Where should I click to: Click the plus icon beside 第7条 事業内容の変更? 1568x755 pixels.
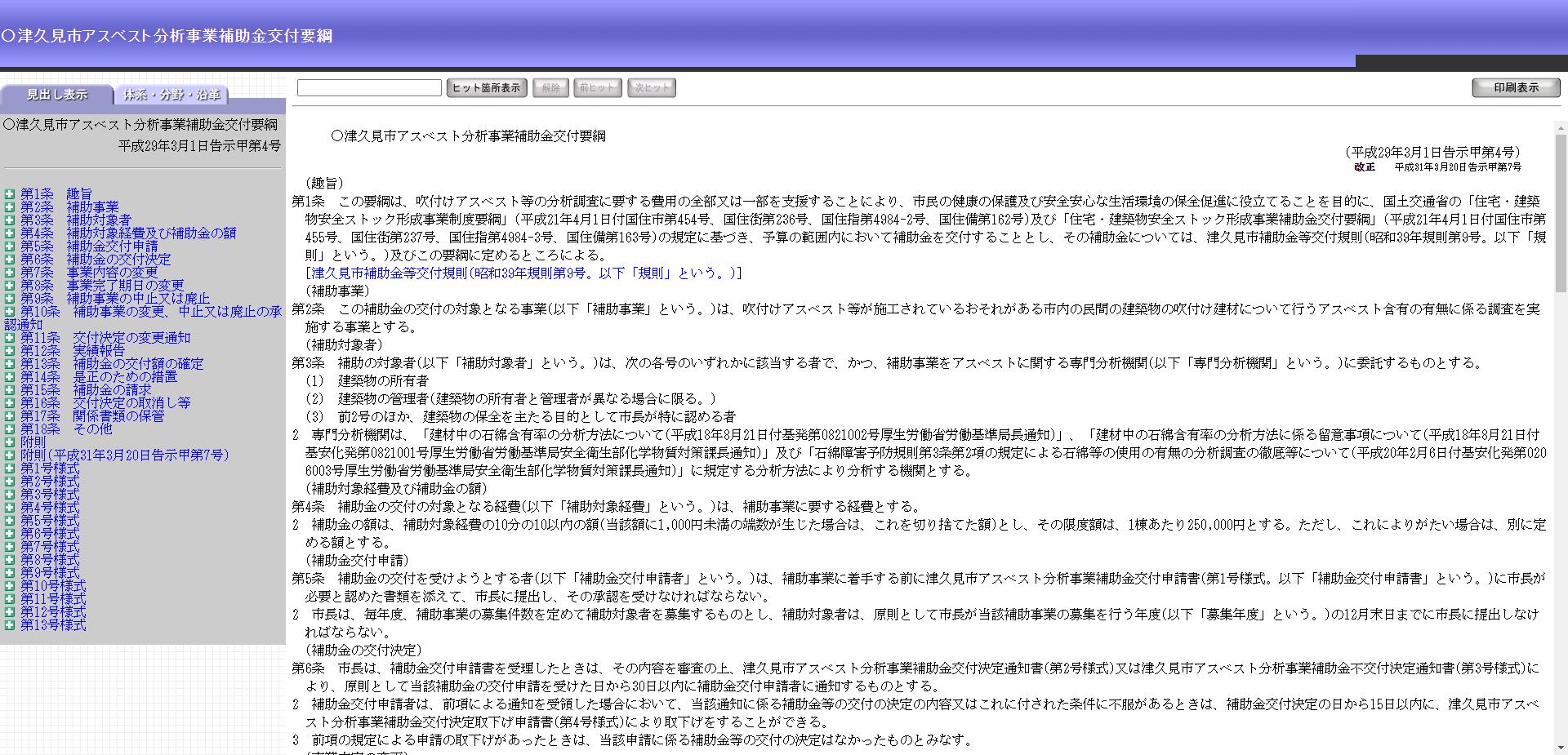coord(10,273)
